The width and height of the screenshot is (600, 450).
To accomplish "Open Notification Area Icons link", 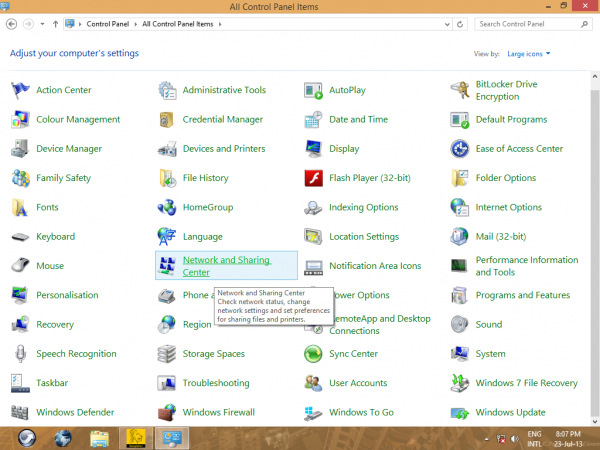I will coord(375,266).
